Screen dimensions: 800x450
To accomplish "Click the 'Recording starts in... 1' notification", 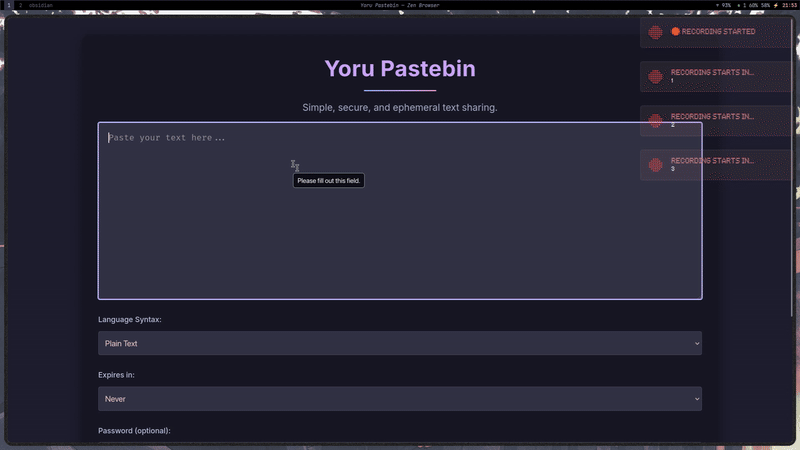I will (715, 77).
